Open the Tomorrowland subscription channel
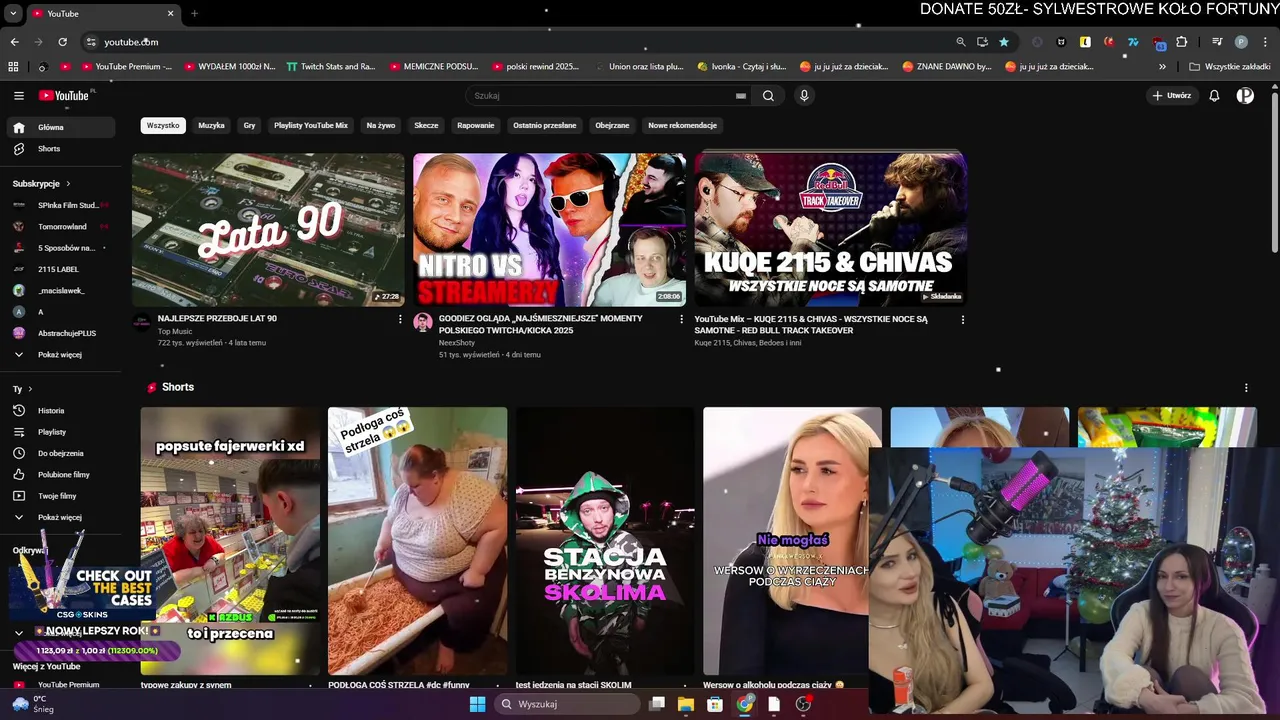1280x720 pixels. 61,227
